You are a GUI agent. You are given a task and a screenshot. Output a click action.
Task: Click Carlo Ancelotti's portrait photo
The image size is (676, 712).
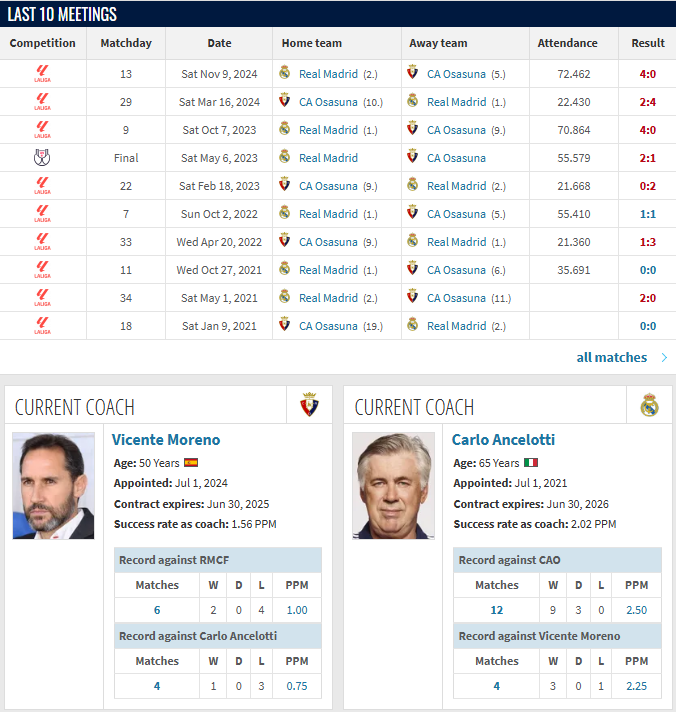coord(394,486)
